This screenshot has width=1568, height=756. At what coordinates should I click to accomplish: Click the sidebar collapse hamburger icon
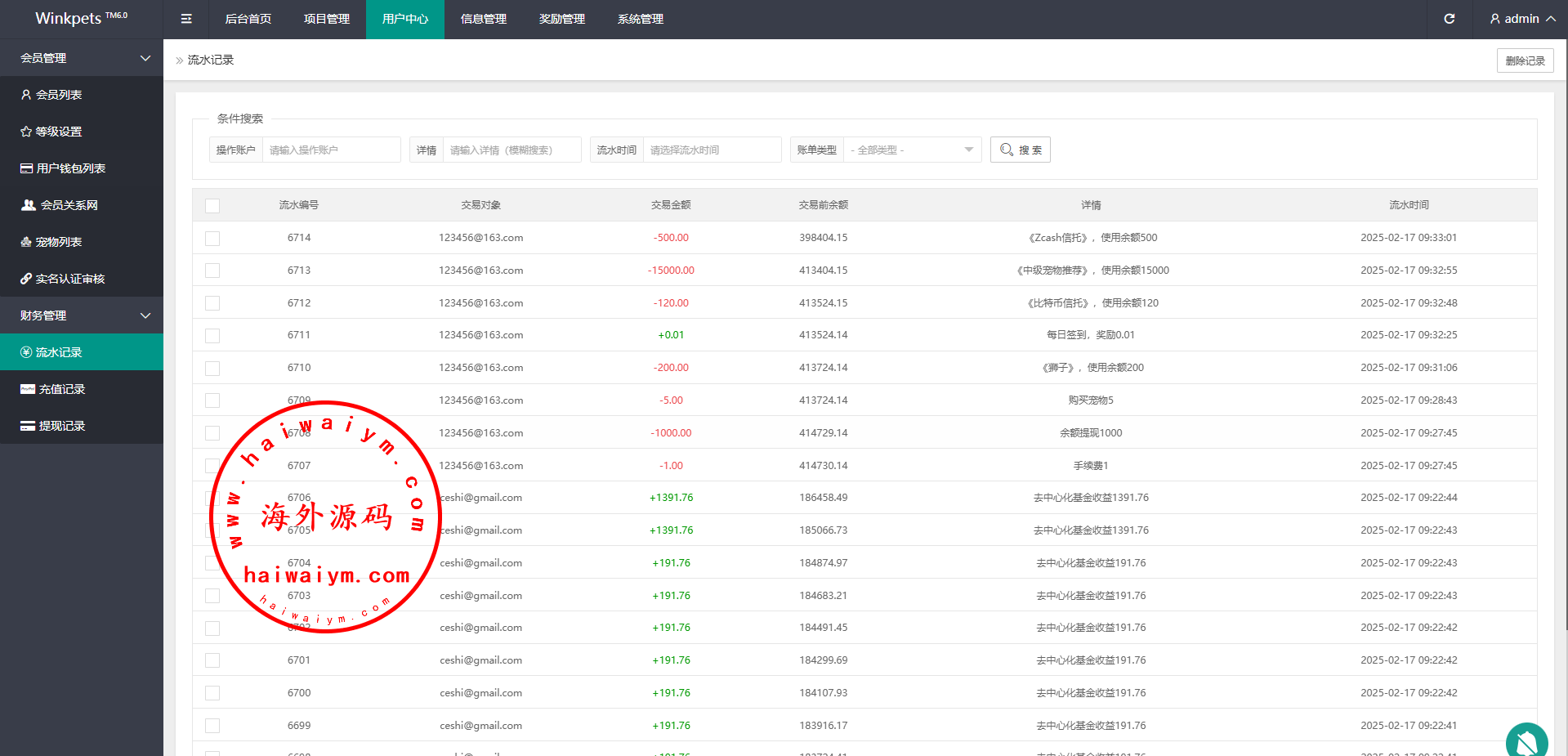(186, 19)
